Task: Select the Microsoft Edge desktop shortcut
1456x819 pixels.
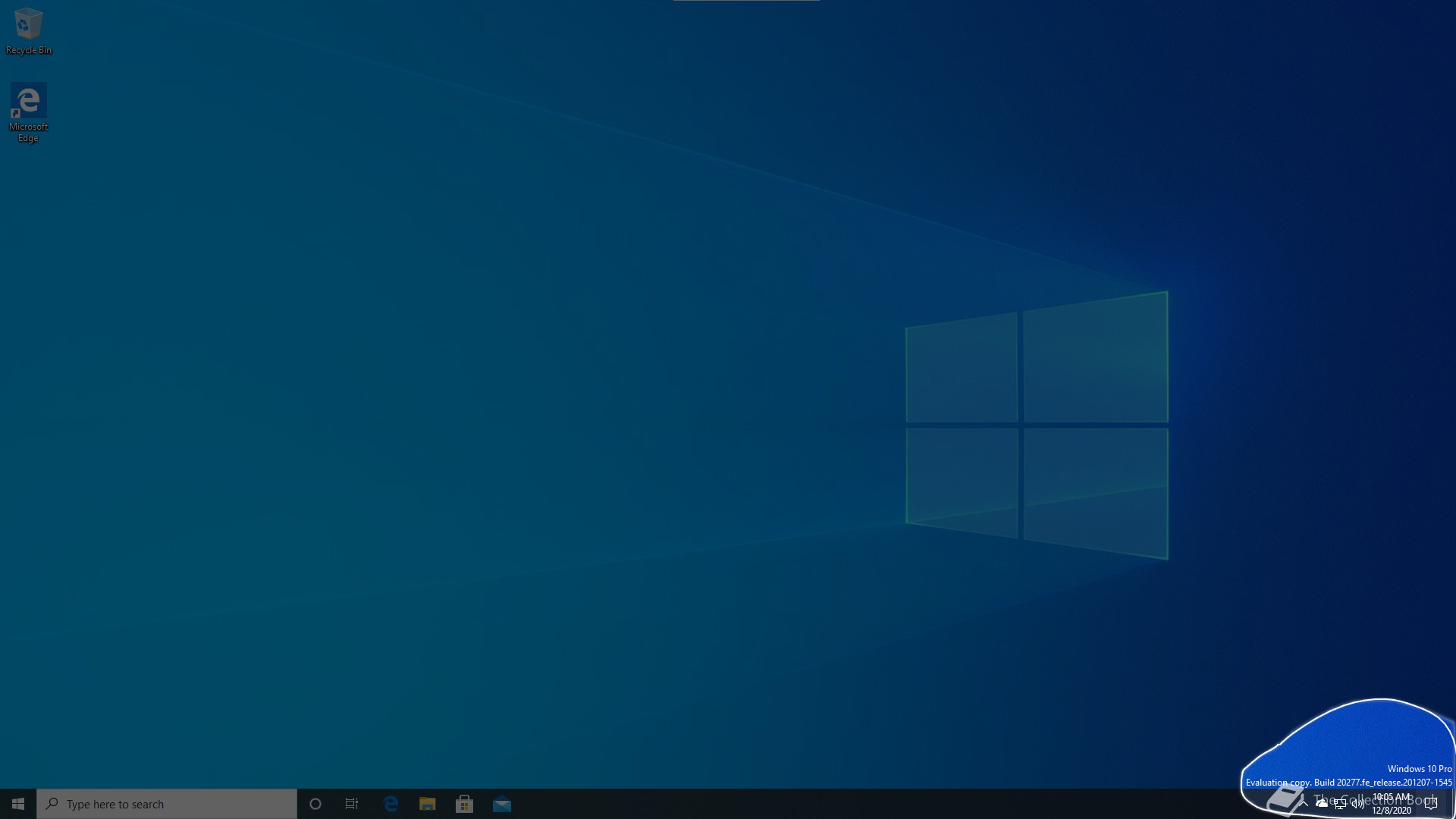Action: pyautogui.click(x=29, y=113)
